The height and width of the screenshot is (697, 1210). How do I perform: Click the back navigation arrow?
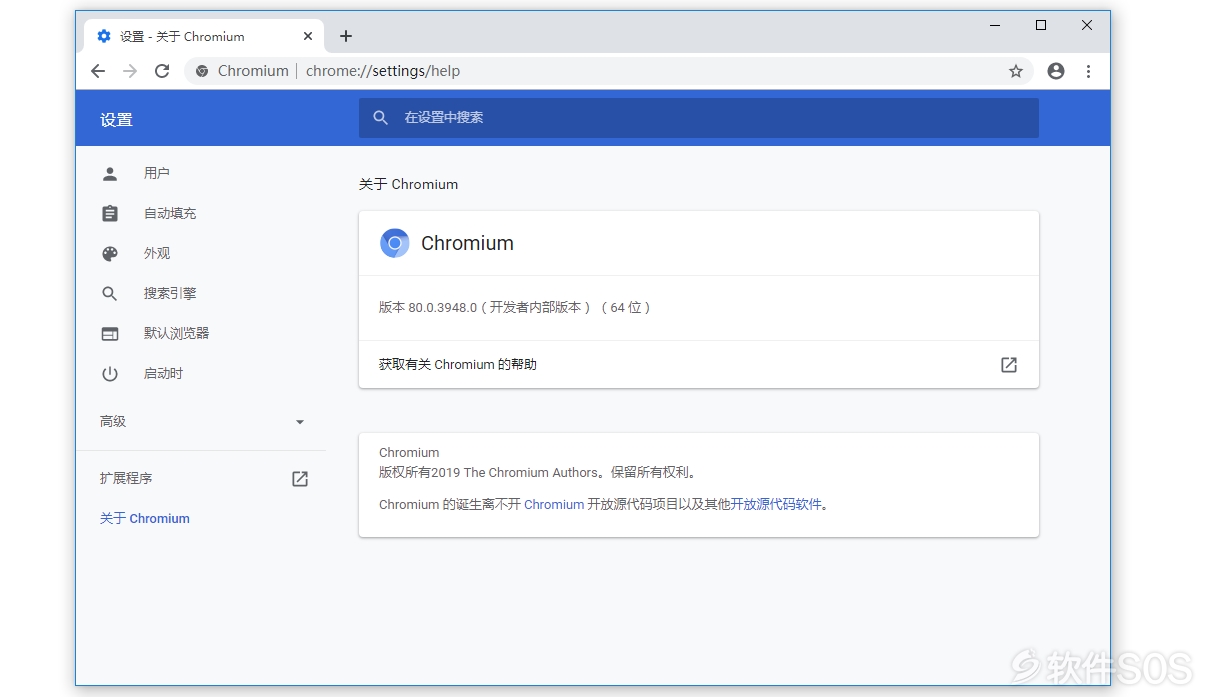click(98, 71)
